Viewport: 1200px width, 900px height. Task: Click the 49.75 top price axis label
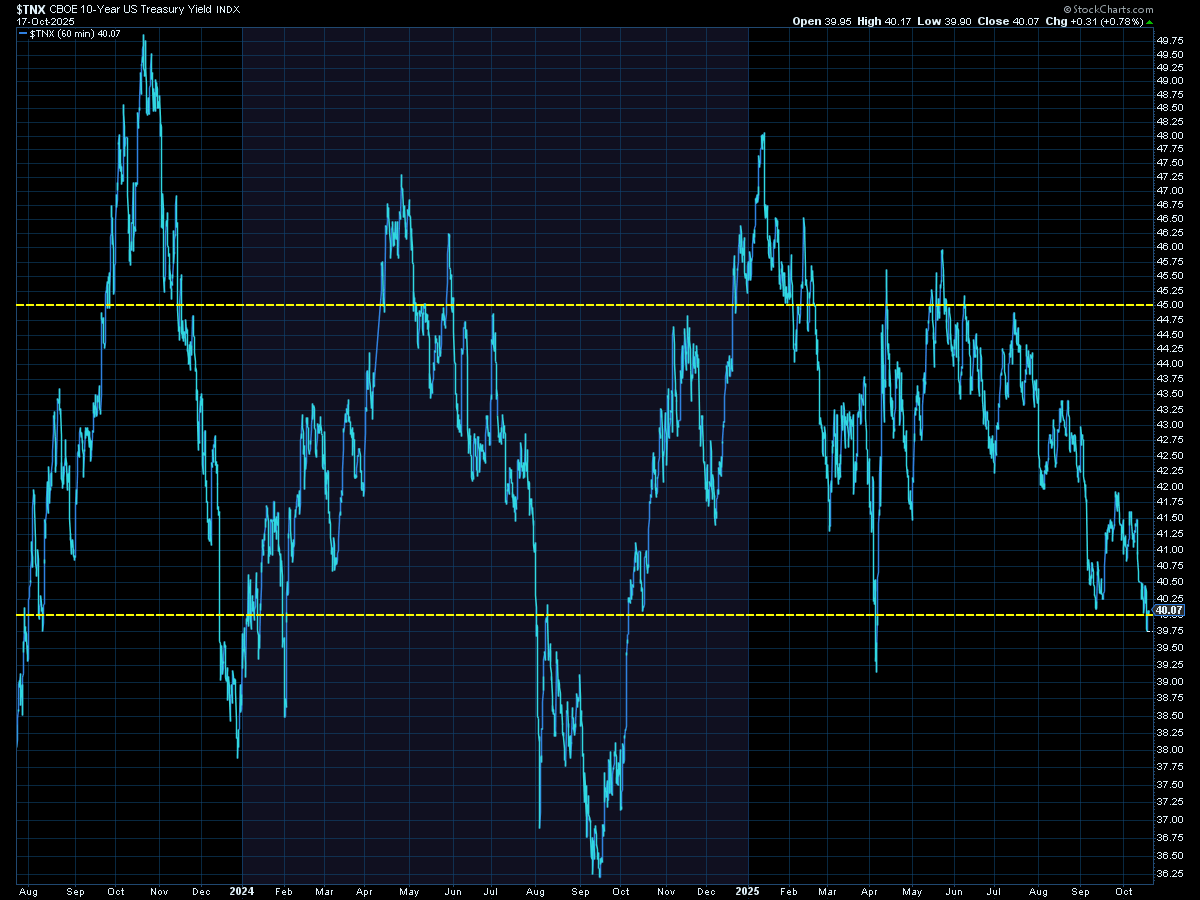pyautogui.click(x=1170, y=41)
